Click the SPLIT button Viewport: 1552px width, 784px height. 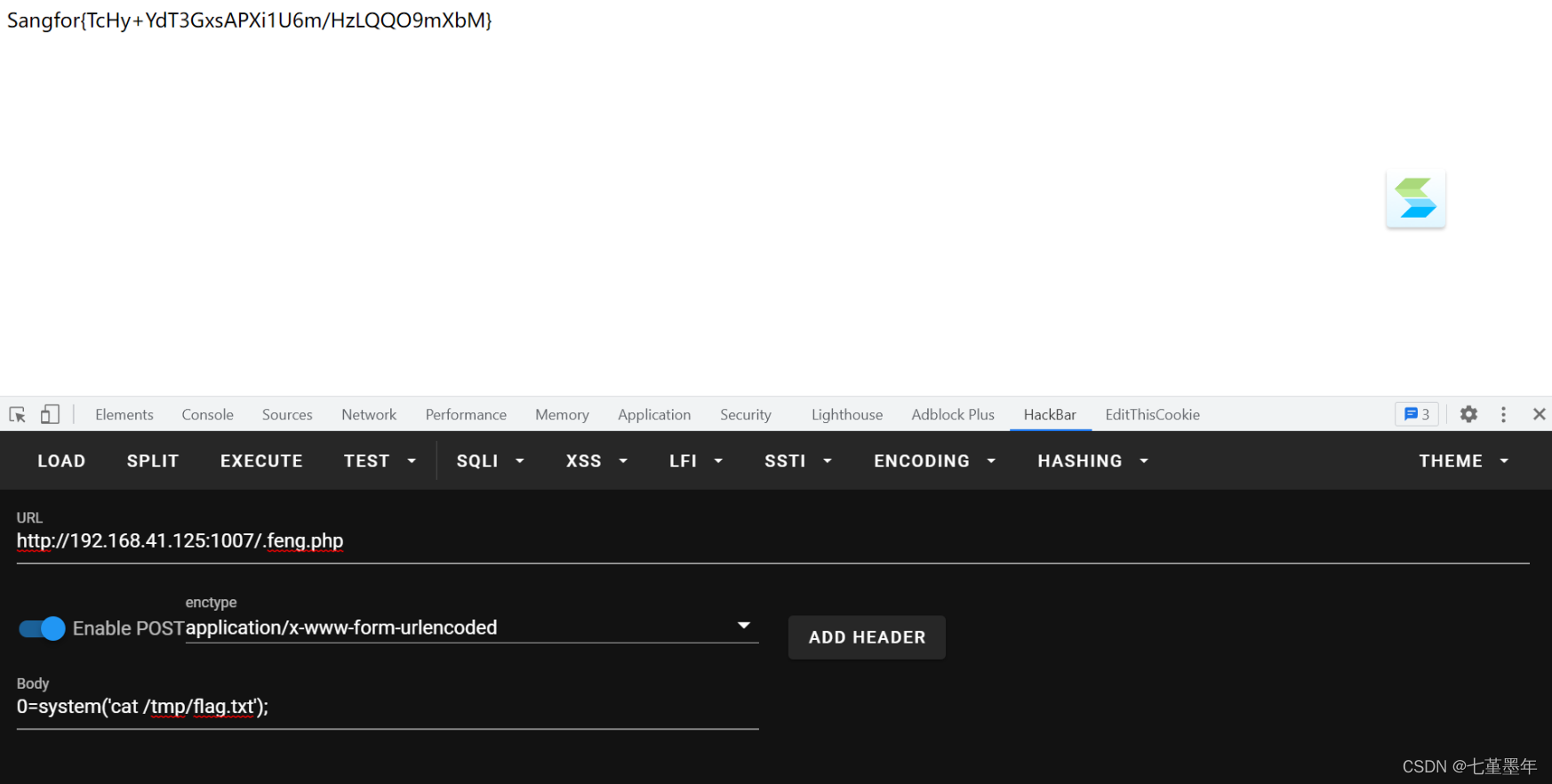point(153,460)
